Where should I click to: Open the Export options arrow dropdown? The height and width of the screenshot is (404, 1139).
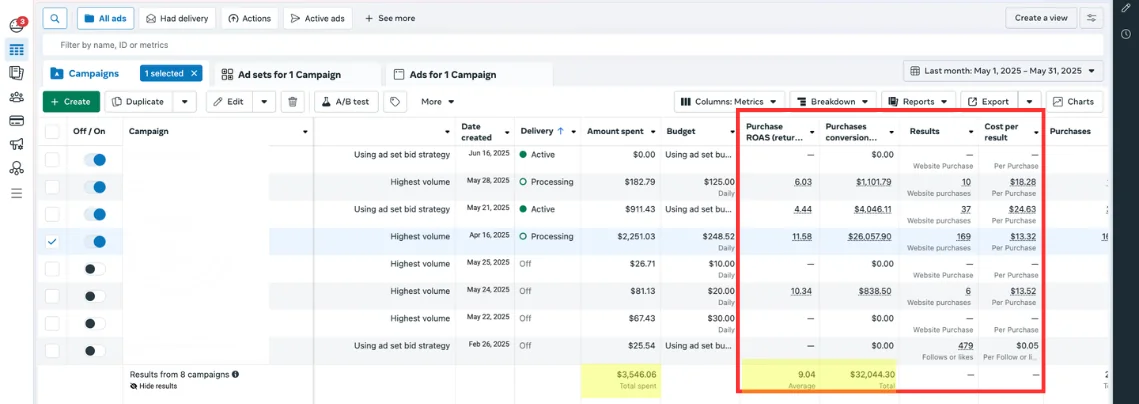point(1030,102)
